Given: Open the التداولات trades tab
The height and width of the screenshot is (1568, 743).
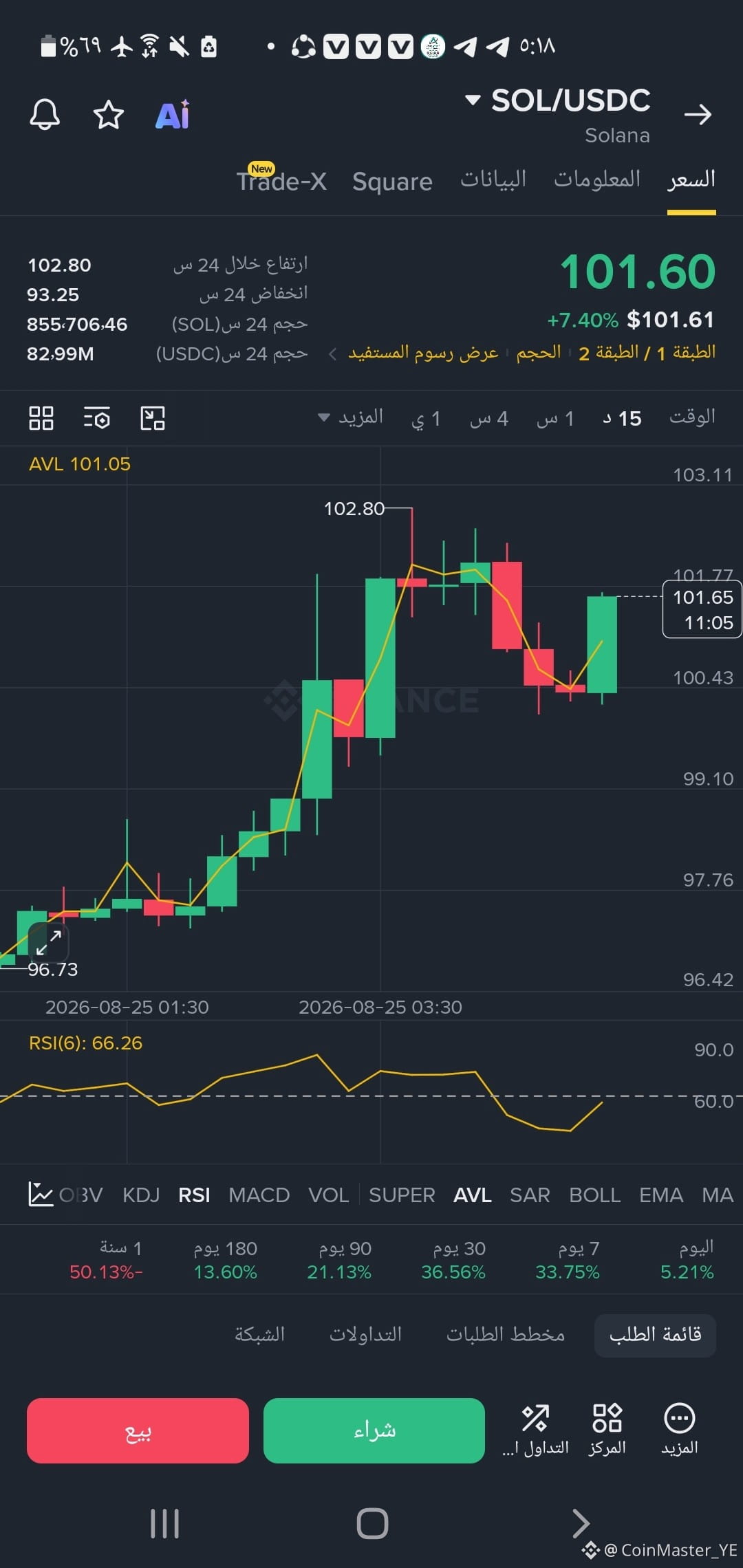Looking at the screenshot, I should [365, 1335].
